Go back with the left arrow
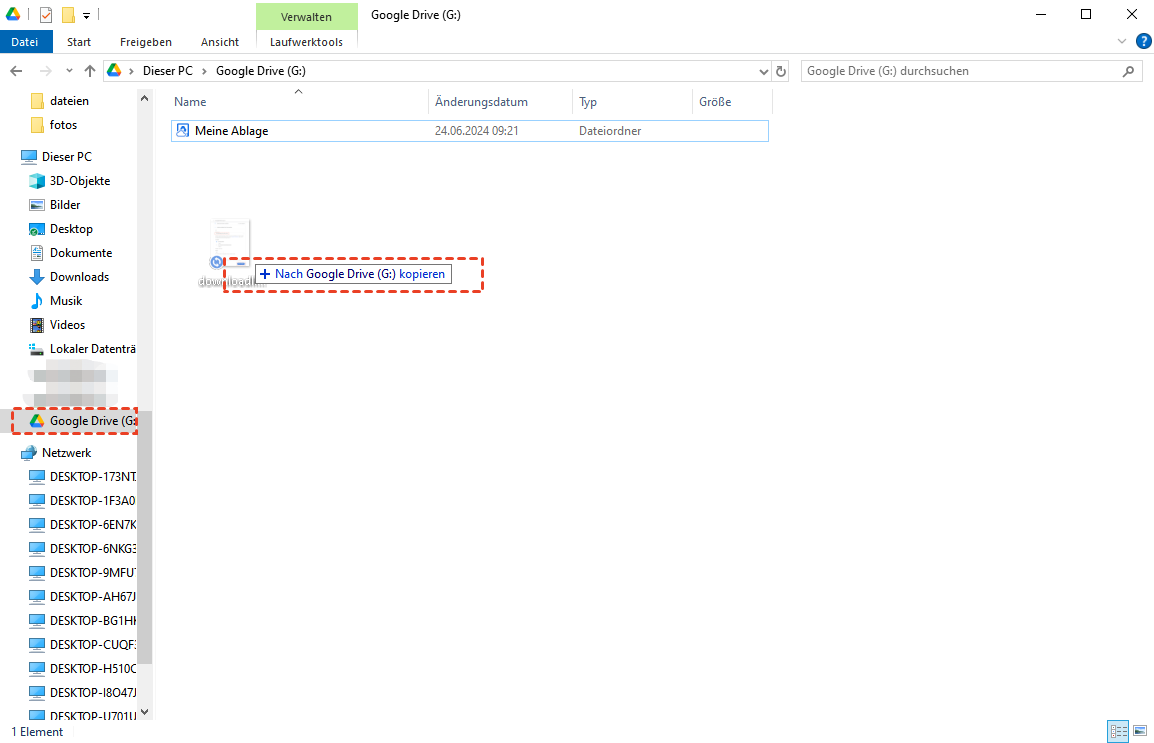The image size is (1154, 743). pyautogui.click(x=16, y=71)
